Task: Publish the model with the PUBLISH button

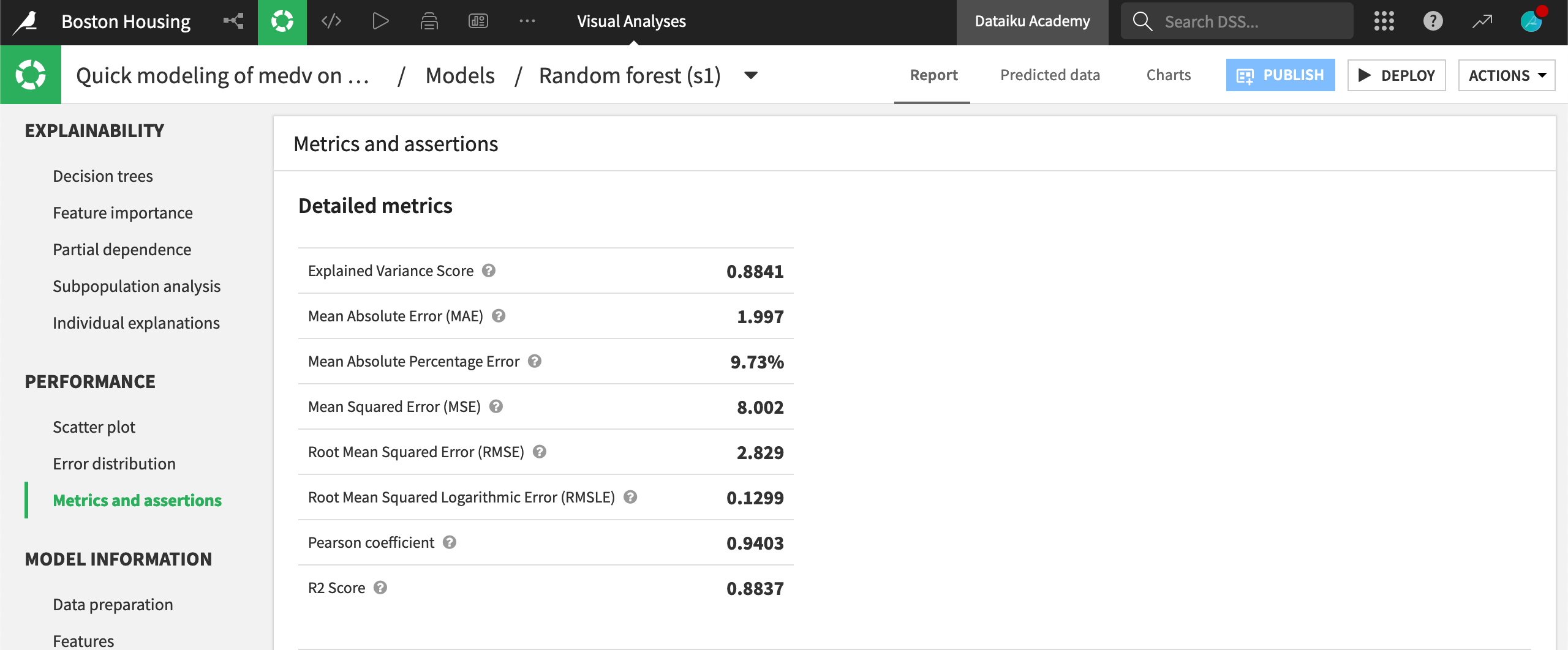Action: 1280,75
